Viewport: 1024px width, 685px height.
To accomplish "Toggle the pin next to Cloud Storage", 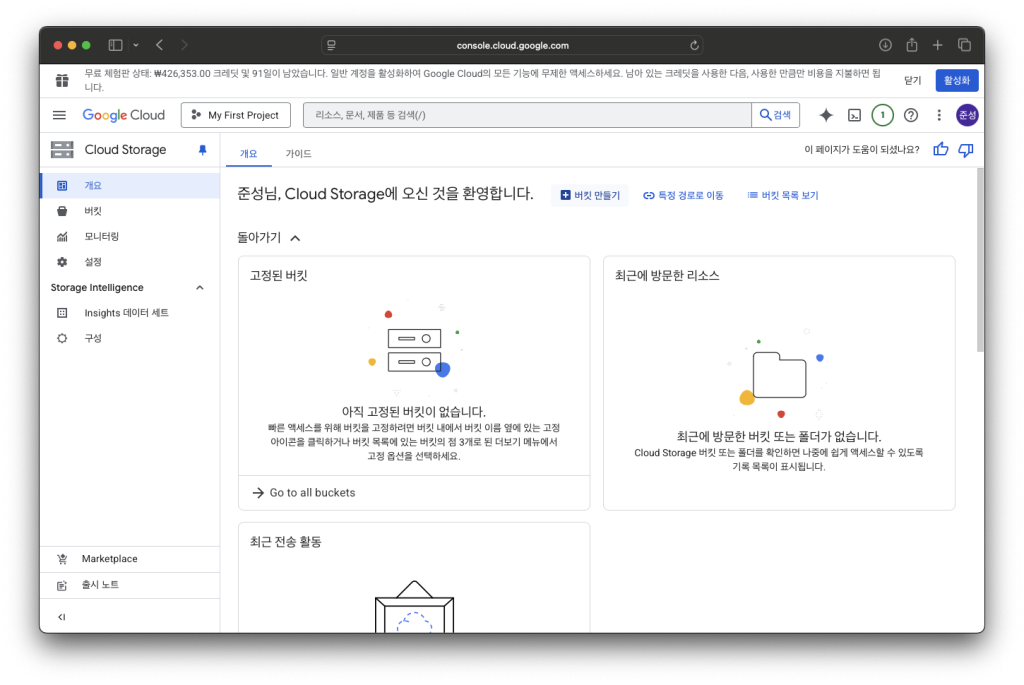I will [x=203, y=150].
